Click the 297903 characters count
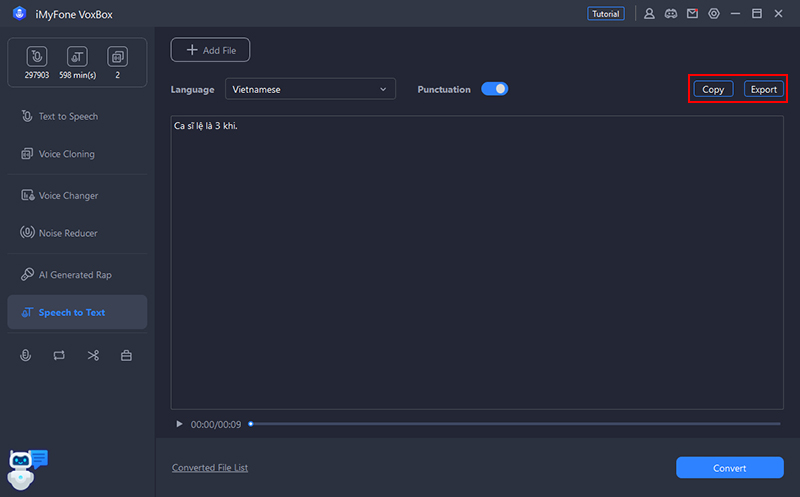800x497 pixels. point(37,75)
